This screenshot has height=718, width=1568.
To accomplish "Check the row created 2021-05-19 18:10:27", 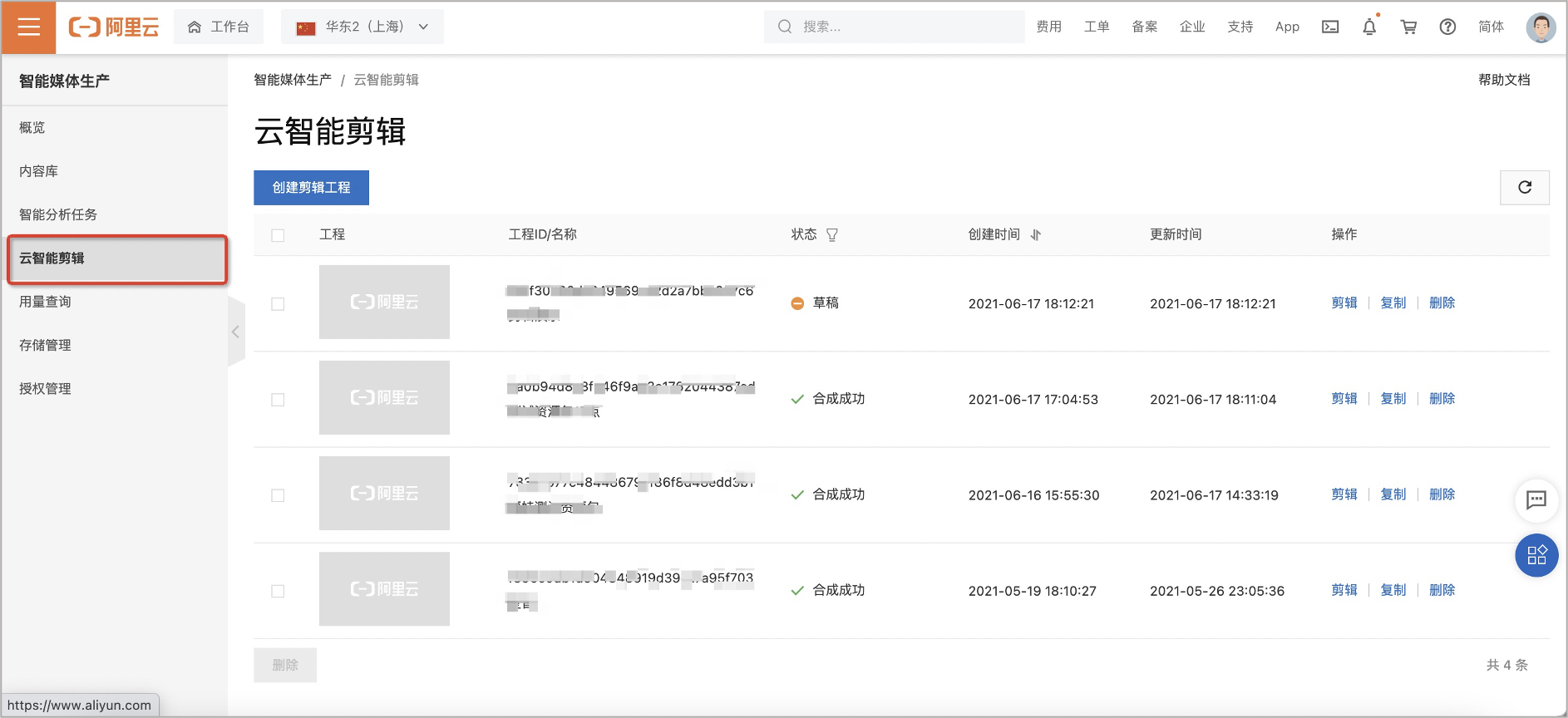I will tap(278, 591).
